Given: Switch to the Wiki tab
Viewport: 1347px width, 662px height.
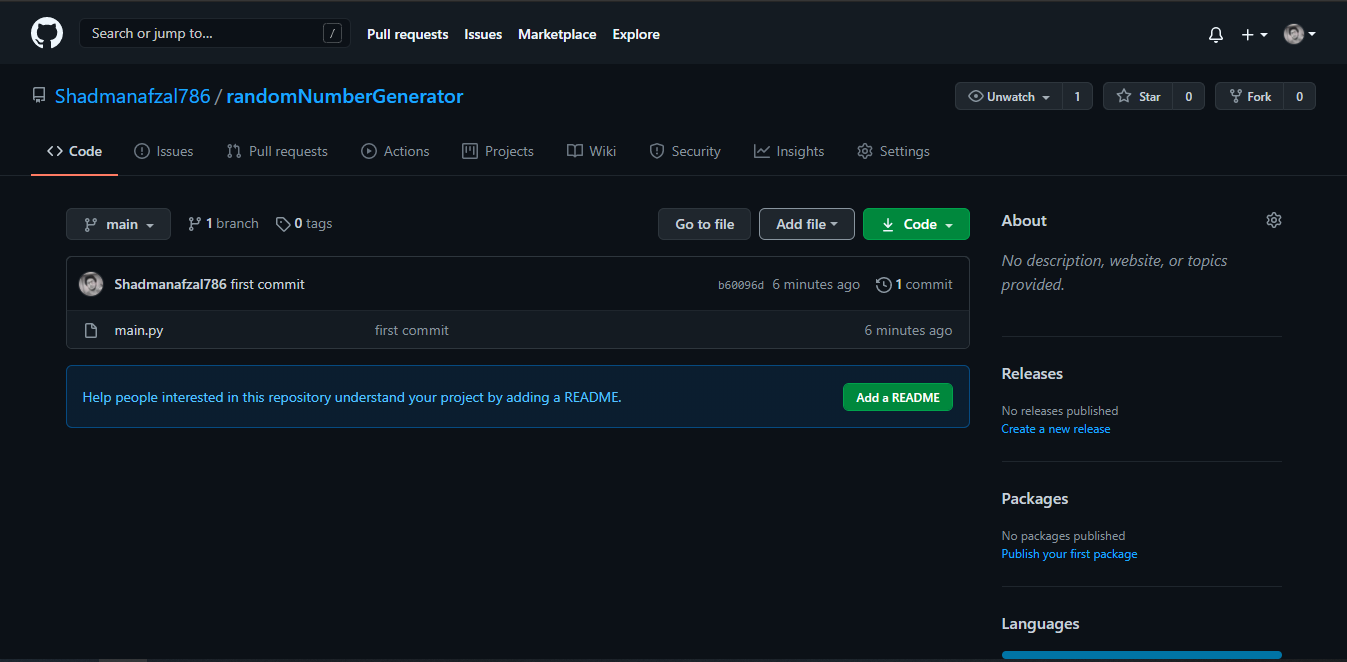Looking at the screenshot, I should (x=591, y=151).
